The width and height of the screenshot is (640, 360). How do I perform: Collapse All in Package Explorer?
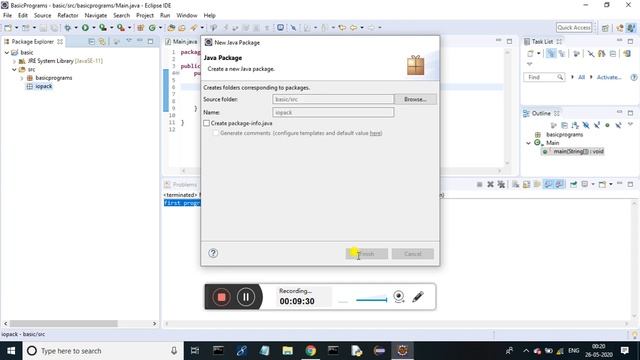pyautogui.click(x=91, y=42)
